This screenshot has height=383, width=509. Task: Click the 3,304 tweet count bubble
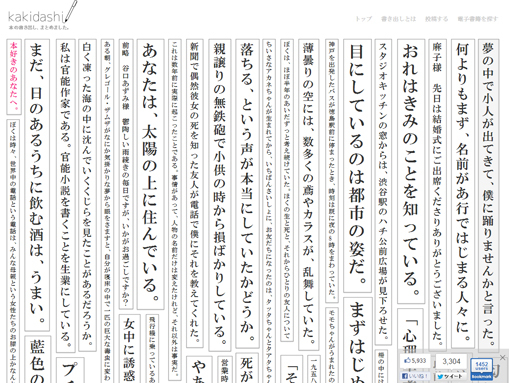tap(451, 361)
